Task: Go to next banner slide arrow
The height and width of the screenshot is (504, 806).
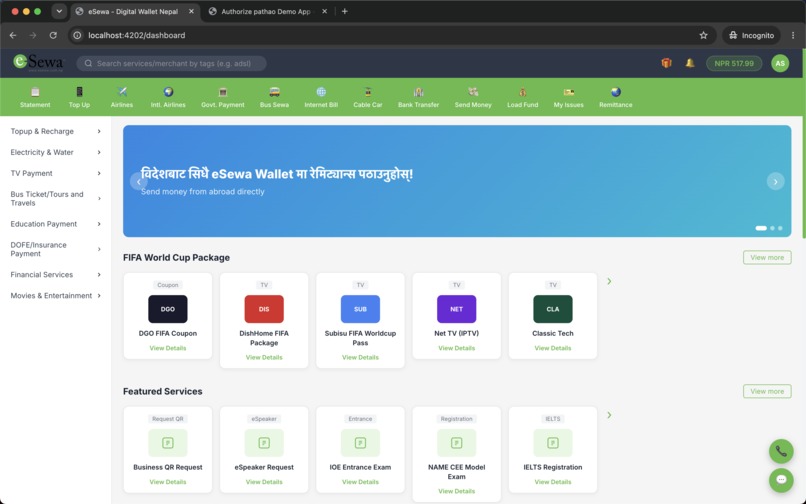Action: coord(775,182)
